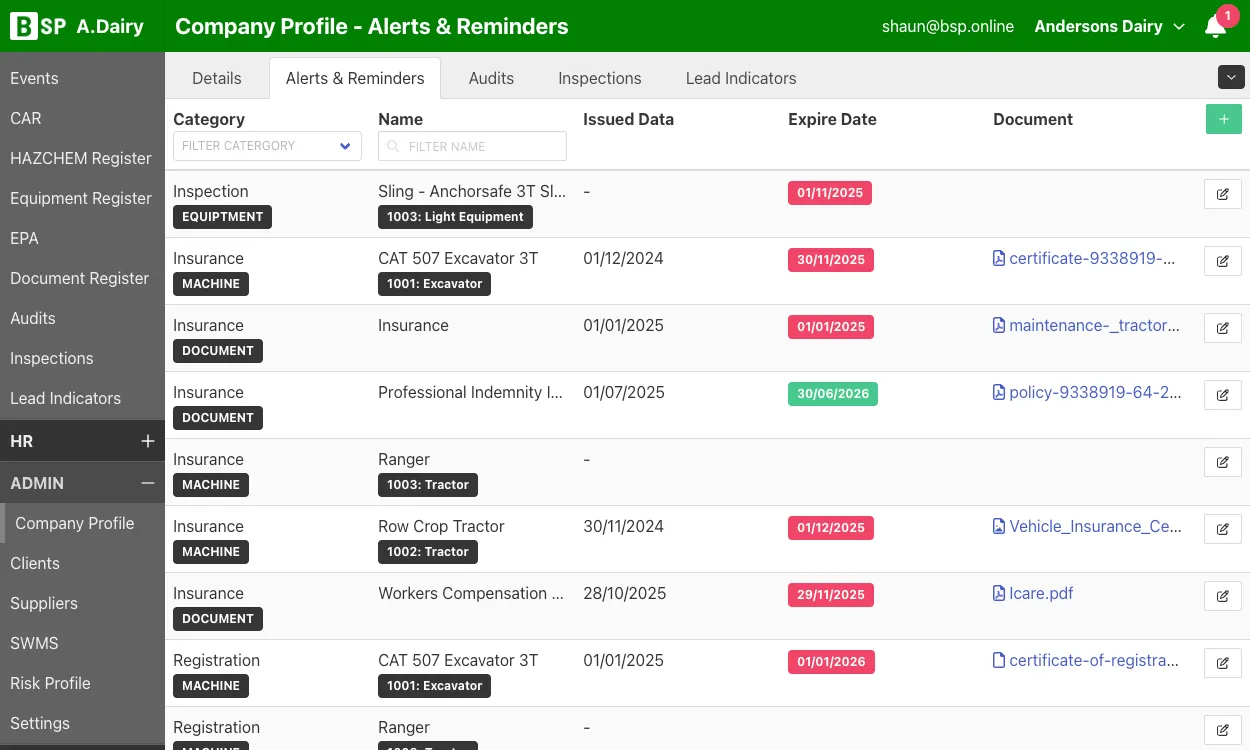Image resolution: width=1250 pixels, height=750 pixels.
Task: Open the notifications bell icon
Action: coord(1216,27)
